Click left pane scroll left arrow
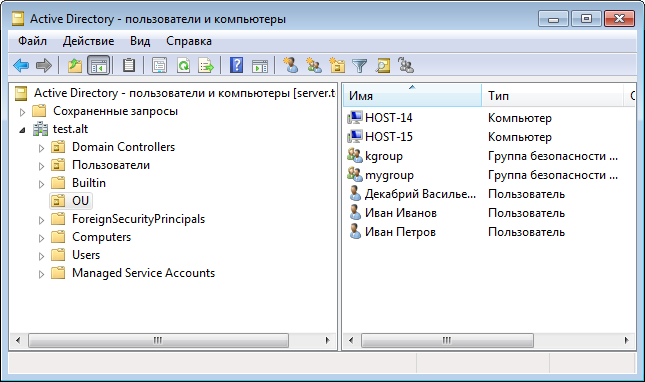This screenshot has width=645, height=382. pos(18,340)
